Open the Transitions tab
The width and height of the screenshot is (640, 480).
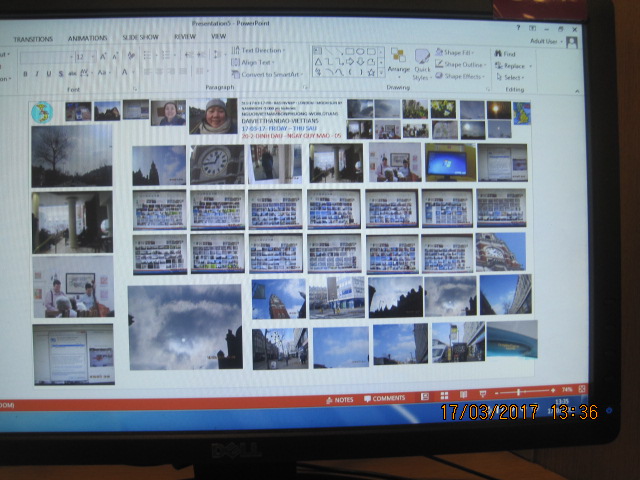tap(33, 39)
